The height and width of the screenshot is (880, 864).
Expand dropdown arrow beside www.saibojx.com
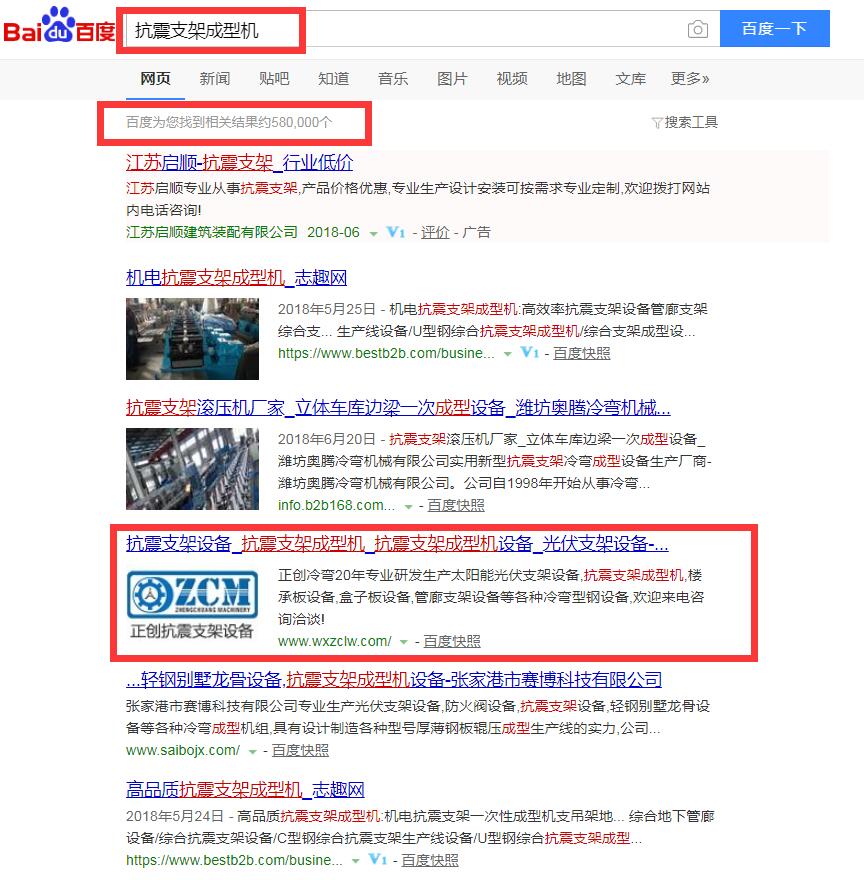[252, 751]
